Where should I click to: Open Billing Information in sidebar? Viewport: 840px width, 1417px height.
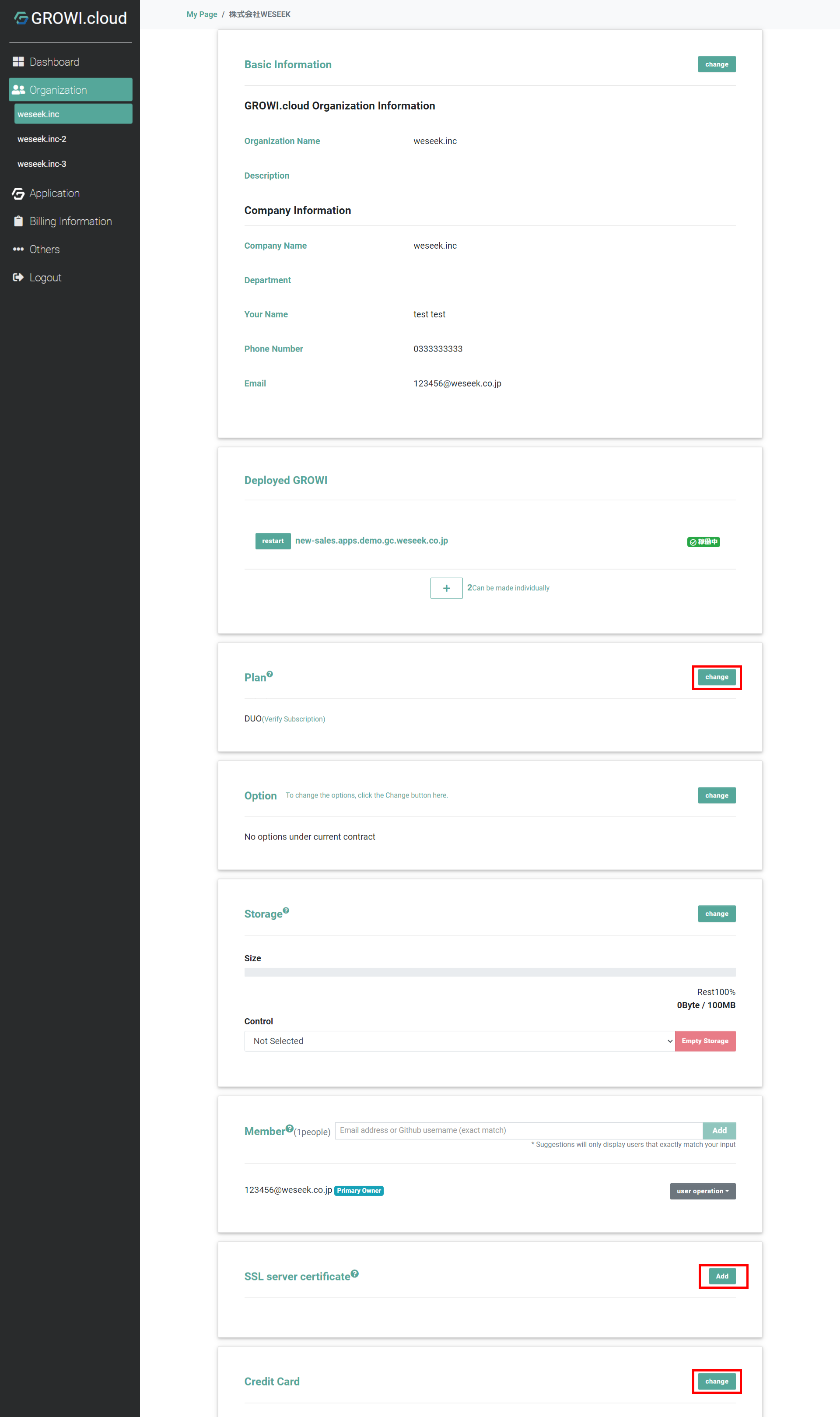tap(70, 221)
